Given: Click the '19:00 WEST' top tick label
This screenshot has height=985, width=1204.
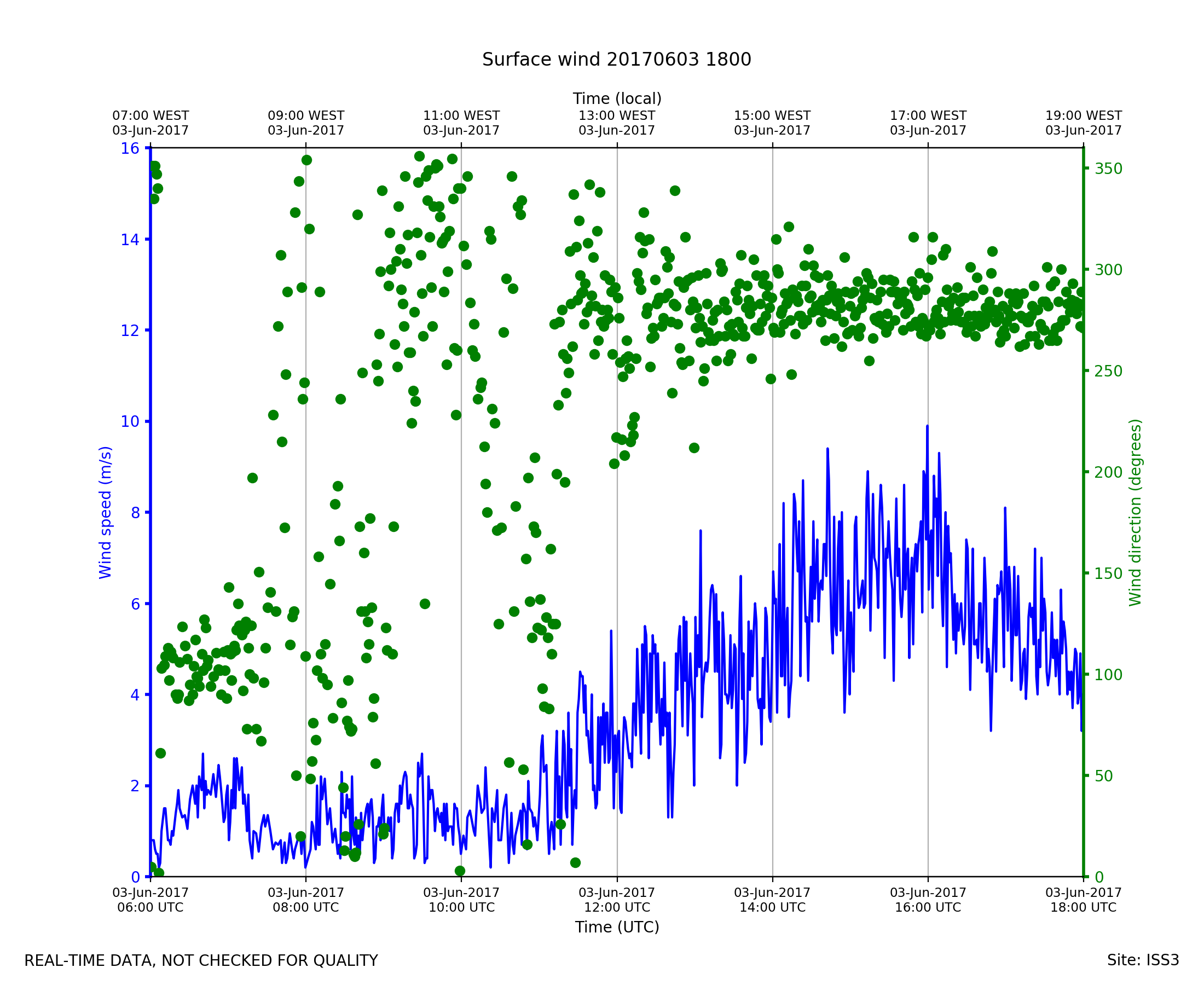Looking at the screenshot, I should click(x=1083, y=116).
